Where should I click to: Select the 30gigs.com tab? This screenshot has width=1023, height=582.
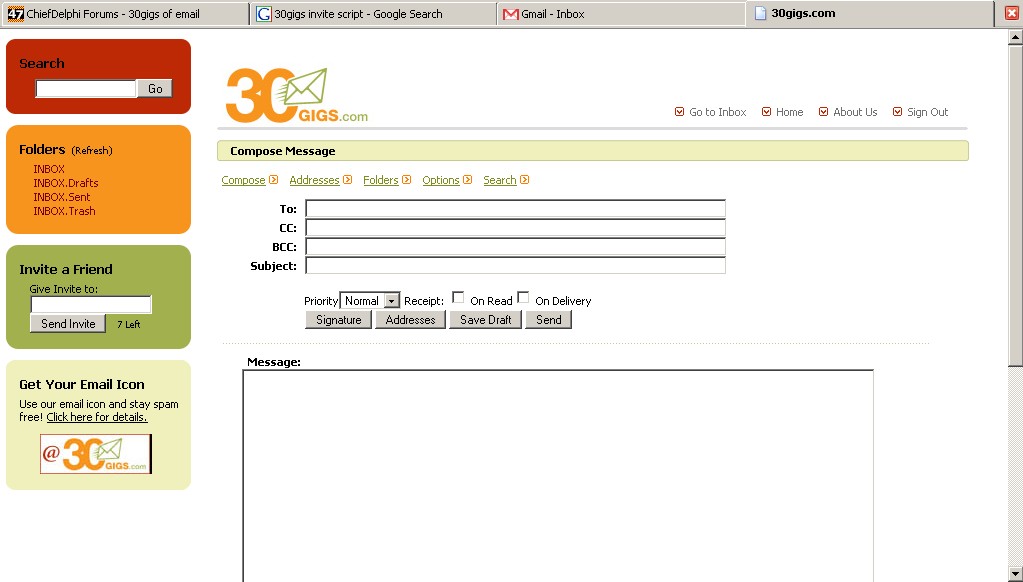[870, 13]
